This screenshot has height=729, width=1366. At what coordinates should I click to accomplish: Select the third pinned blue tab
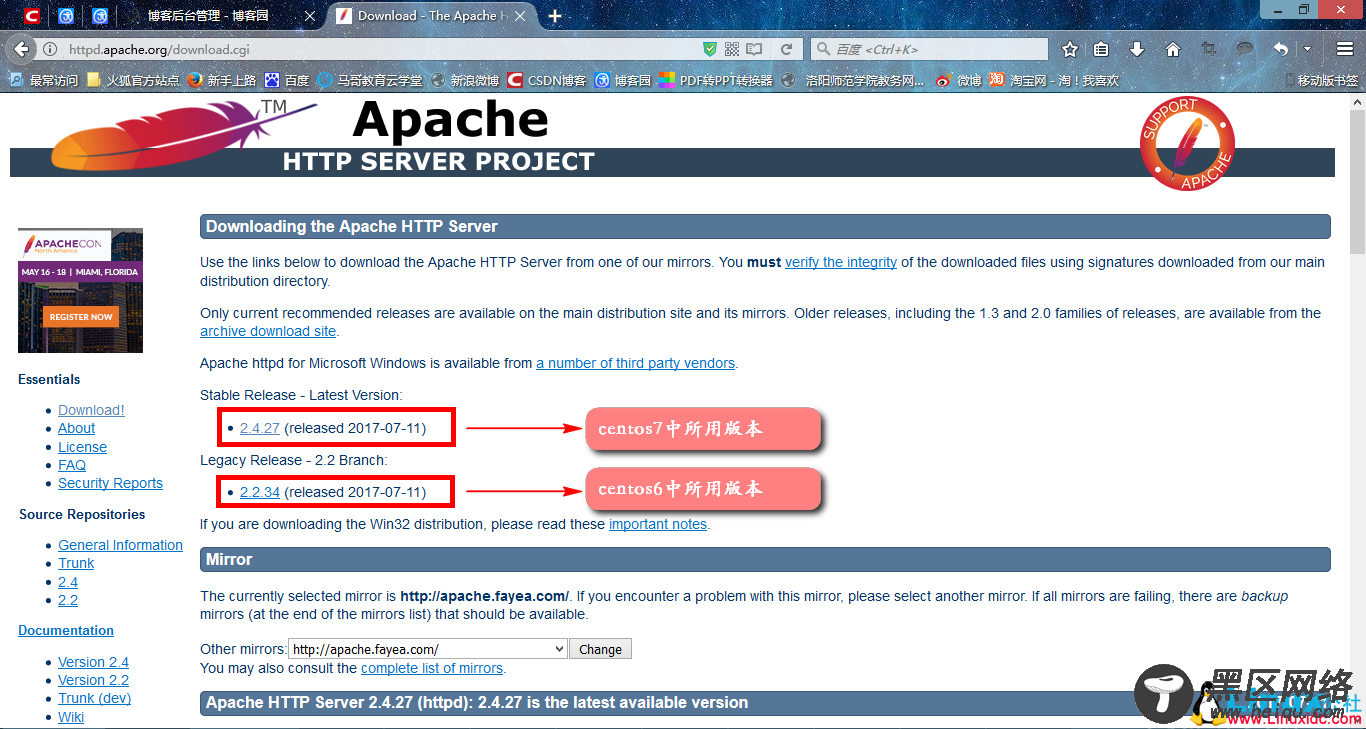(100, 16)
